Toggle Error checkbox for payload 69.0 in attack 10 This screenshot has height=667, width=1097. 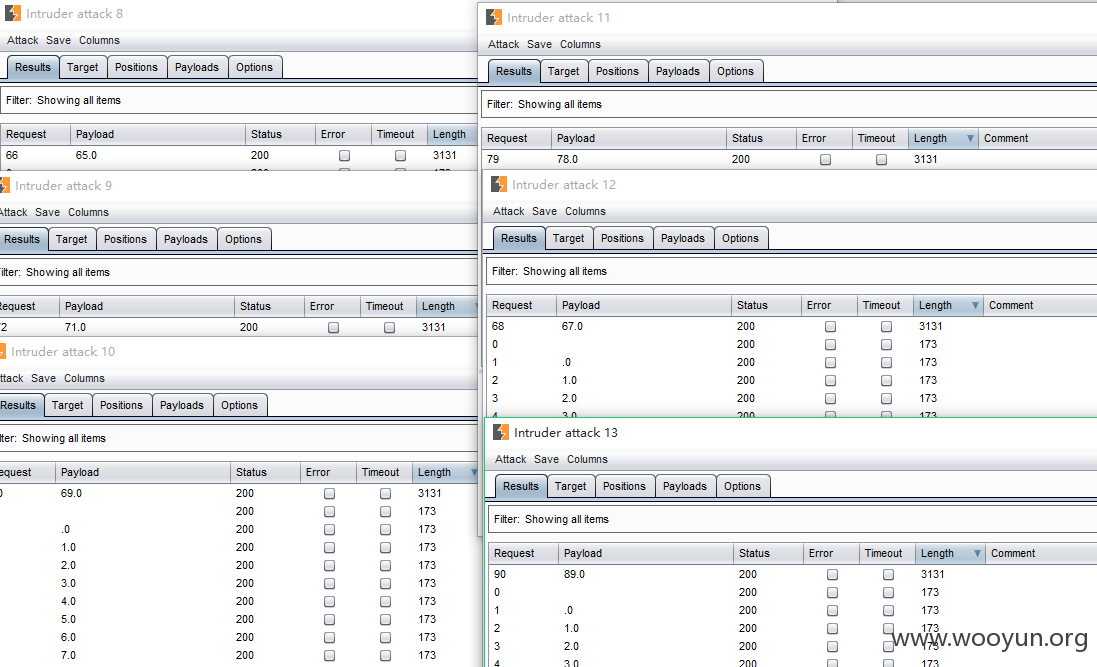[330, 493]
